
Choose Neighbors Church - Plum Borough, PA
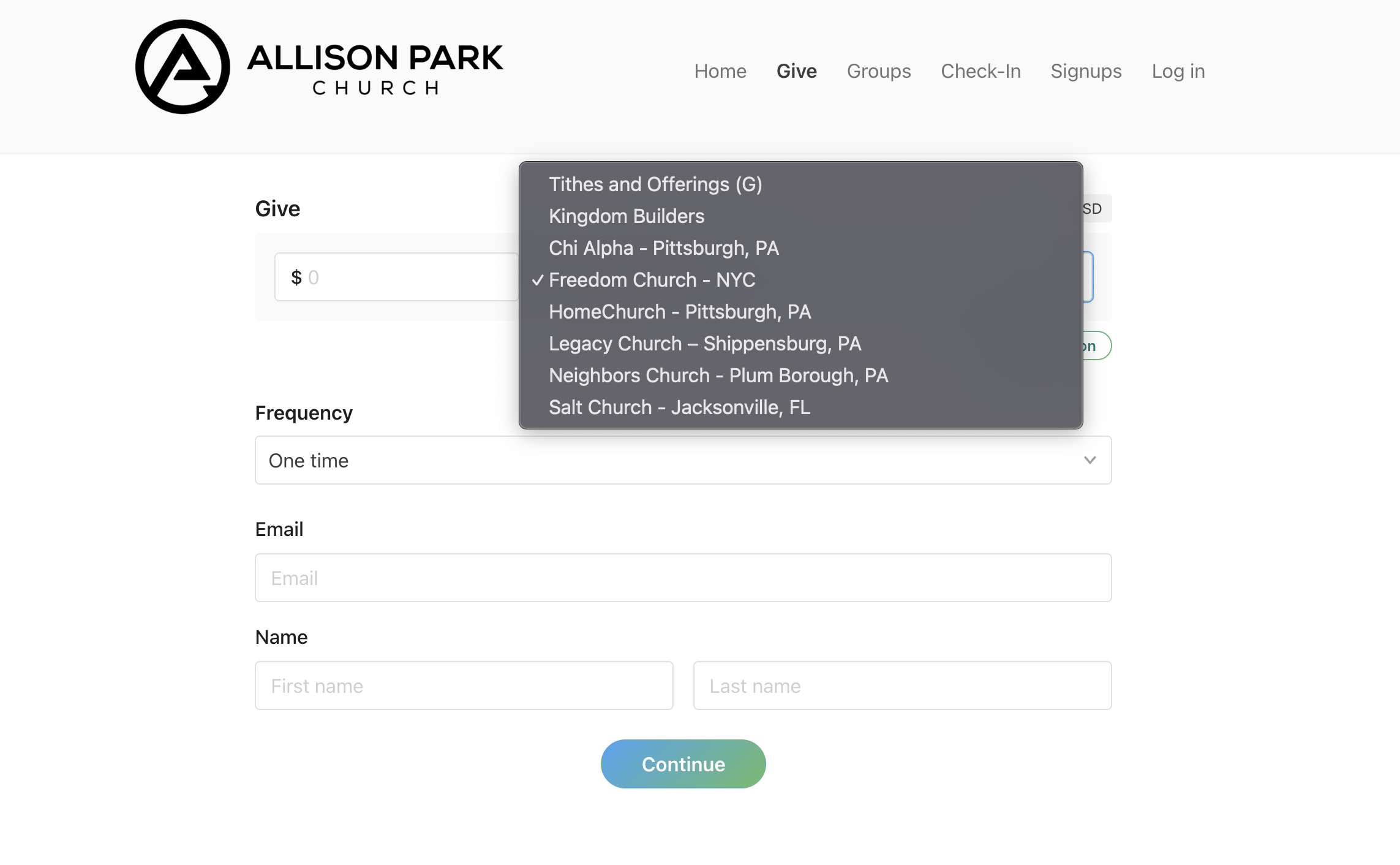tap(718, 376)
